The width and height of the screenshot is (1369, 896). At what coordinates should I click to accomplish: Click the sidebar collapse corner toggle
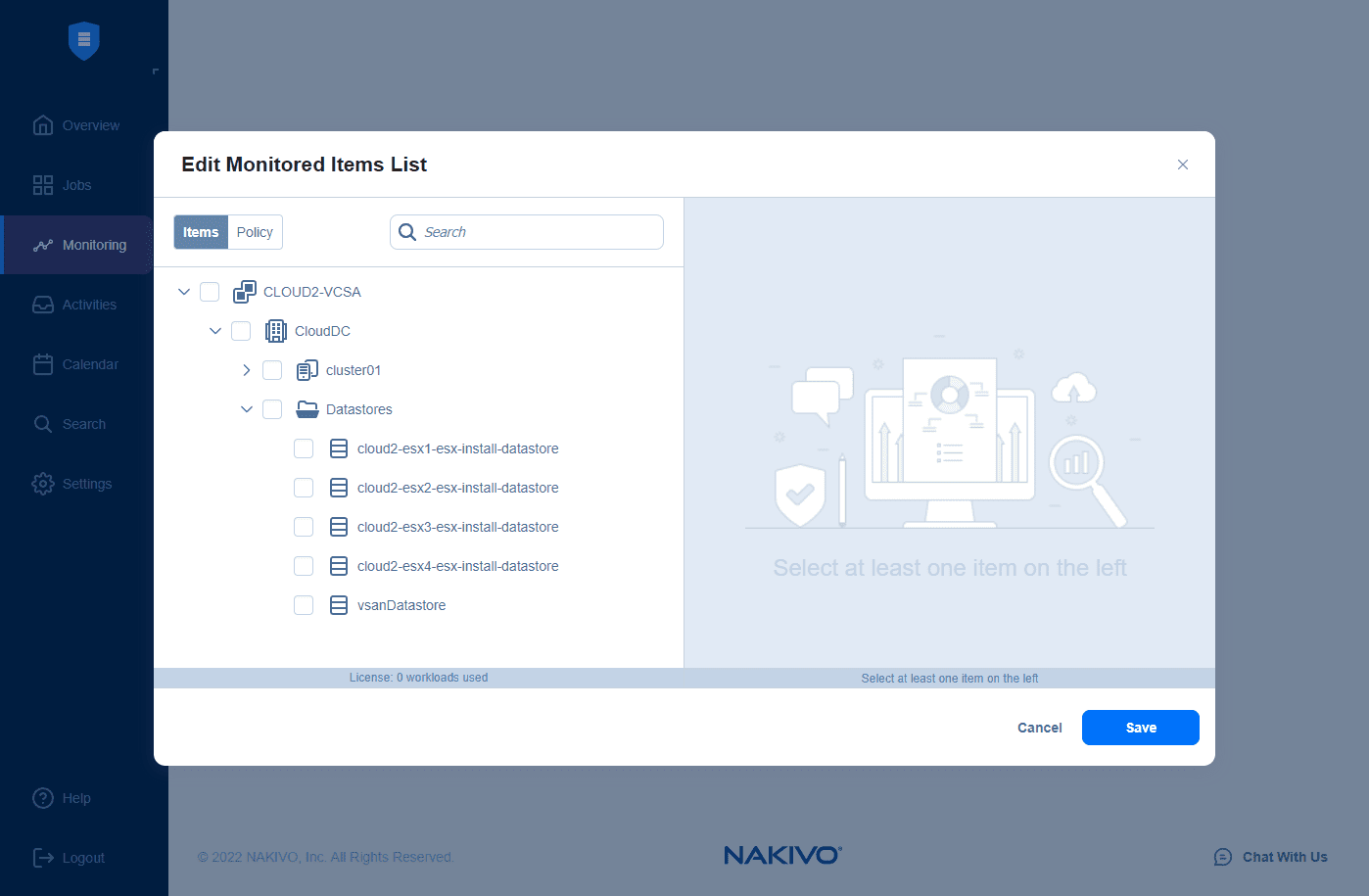tap(156, 71)
